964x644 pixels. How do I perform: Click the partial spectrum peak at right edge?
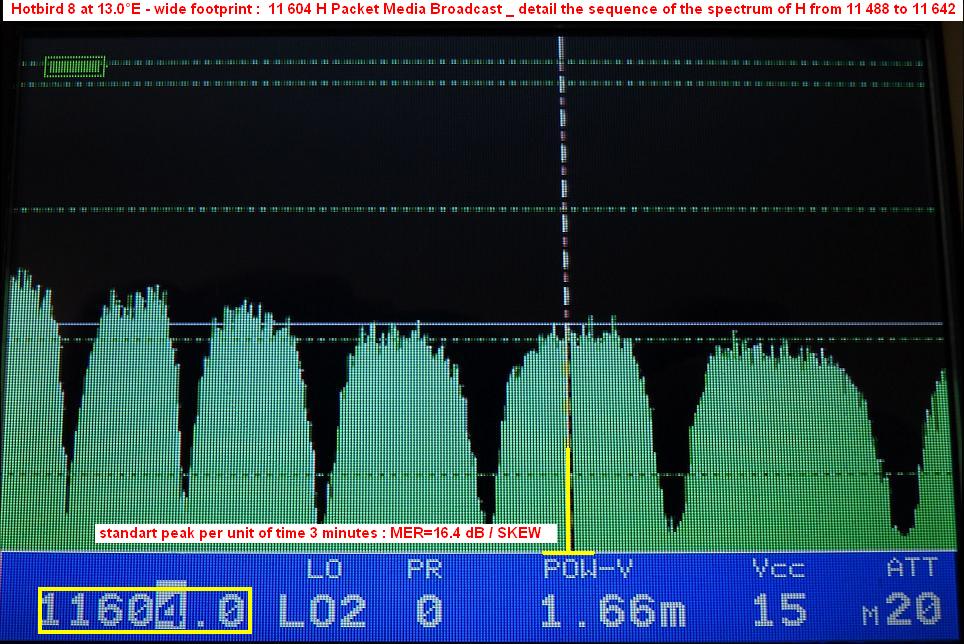pos(938,450)
